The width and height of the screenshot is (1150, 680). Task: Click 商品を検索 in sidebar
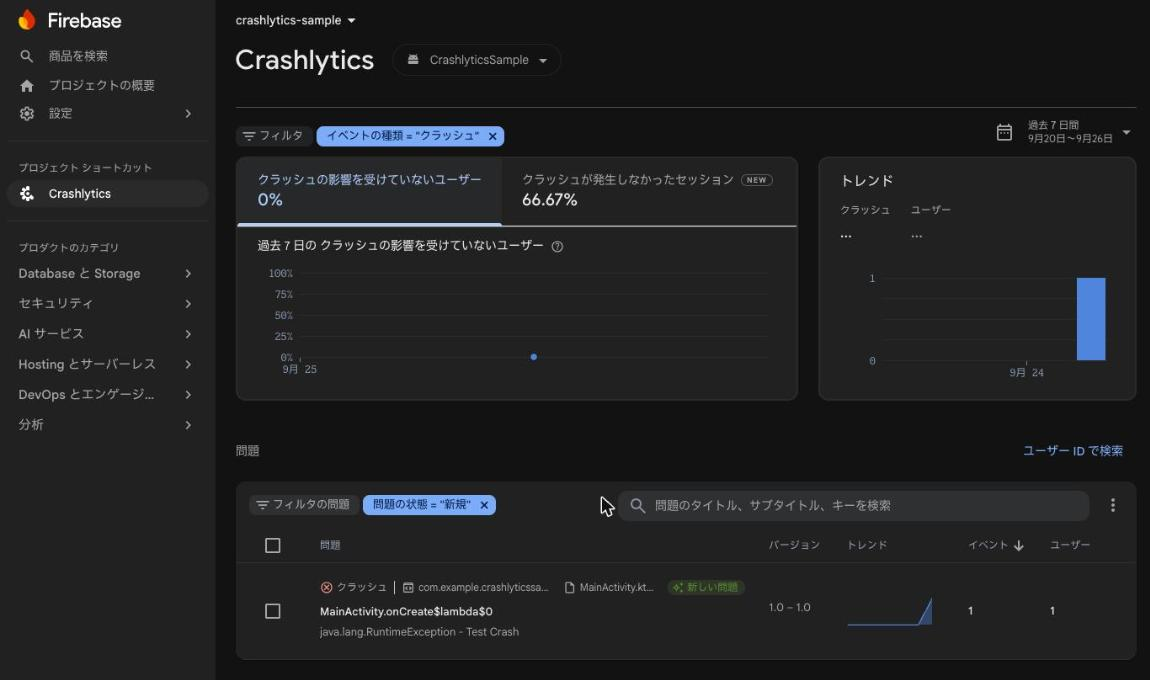[78, 56]
